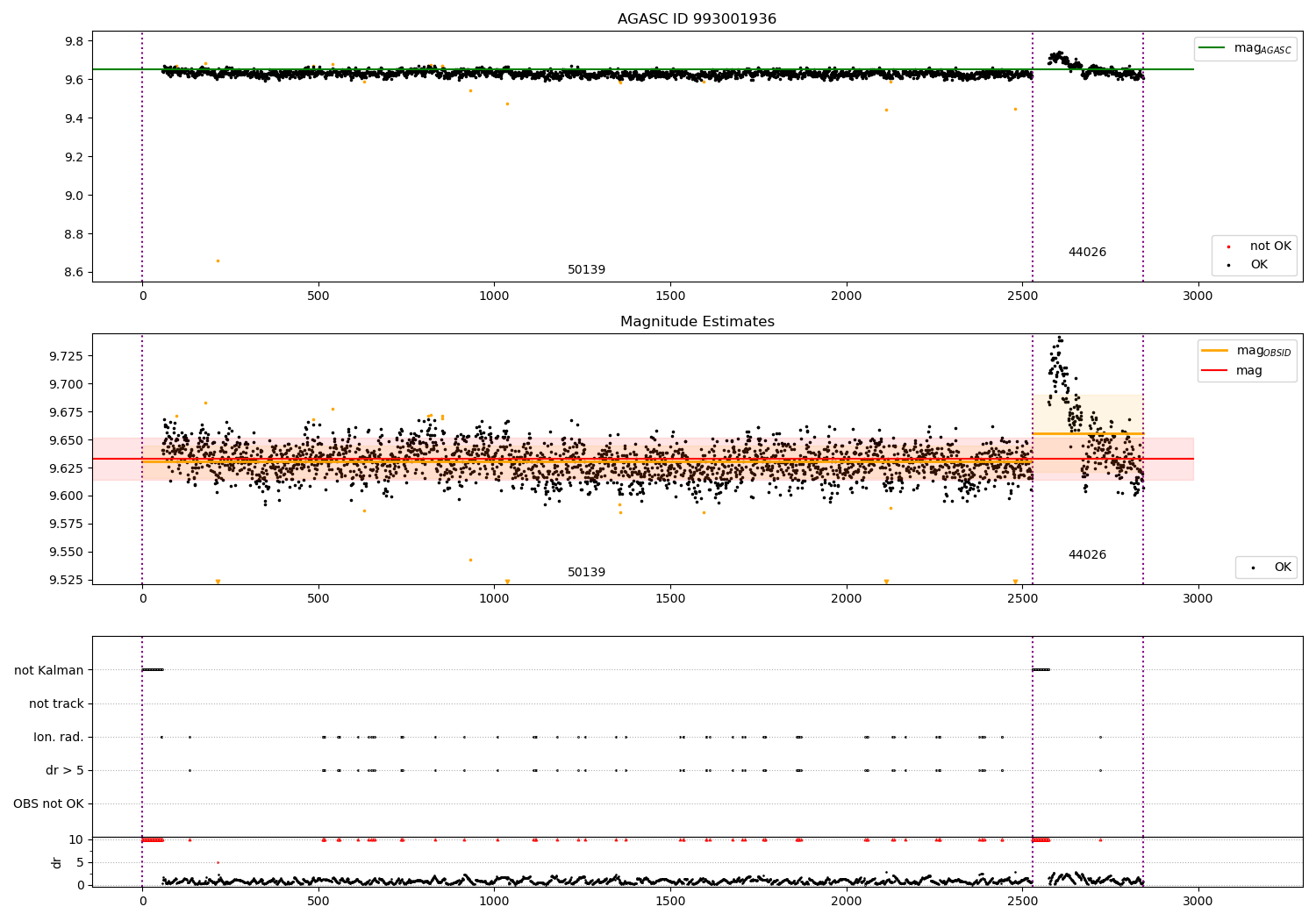Click the 8.6 tick on the top plot
This screenshot has width=1316, height=921.
pos(74,272)
